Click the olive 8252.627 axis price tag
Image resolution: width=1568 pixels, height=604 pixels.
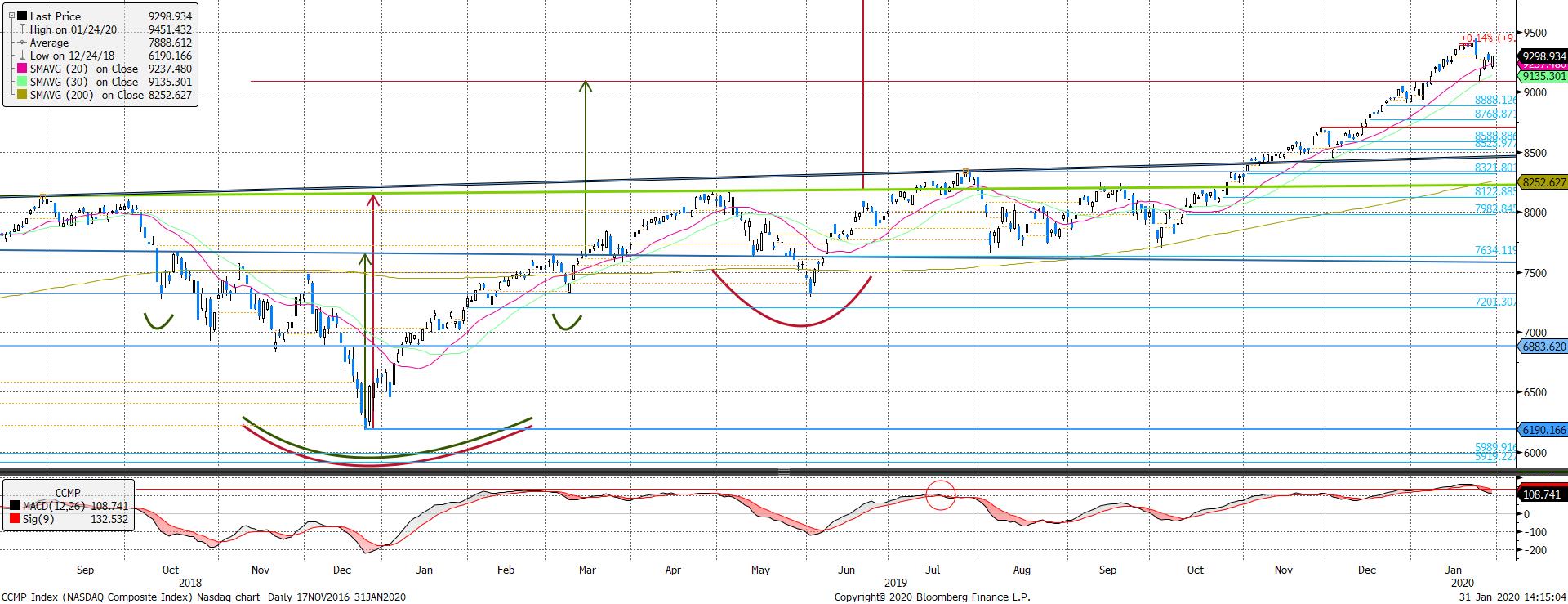[1541, 183]
